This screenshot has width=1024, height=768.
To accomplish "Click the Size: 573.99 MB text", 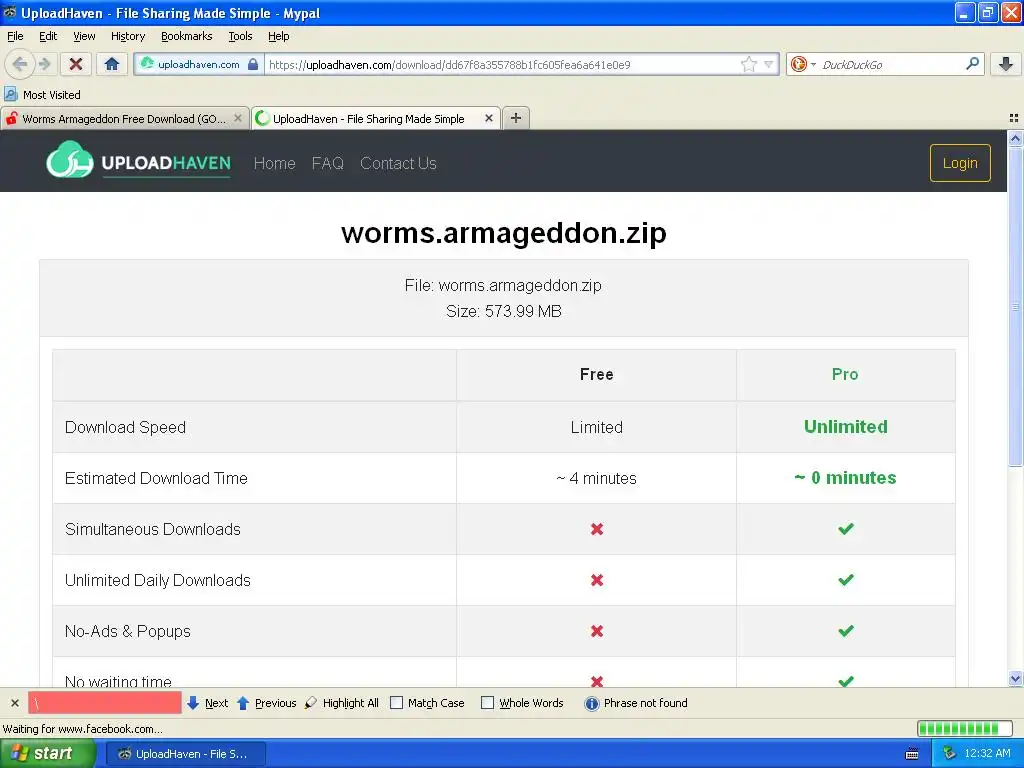I will [x=504, y=312].
